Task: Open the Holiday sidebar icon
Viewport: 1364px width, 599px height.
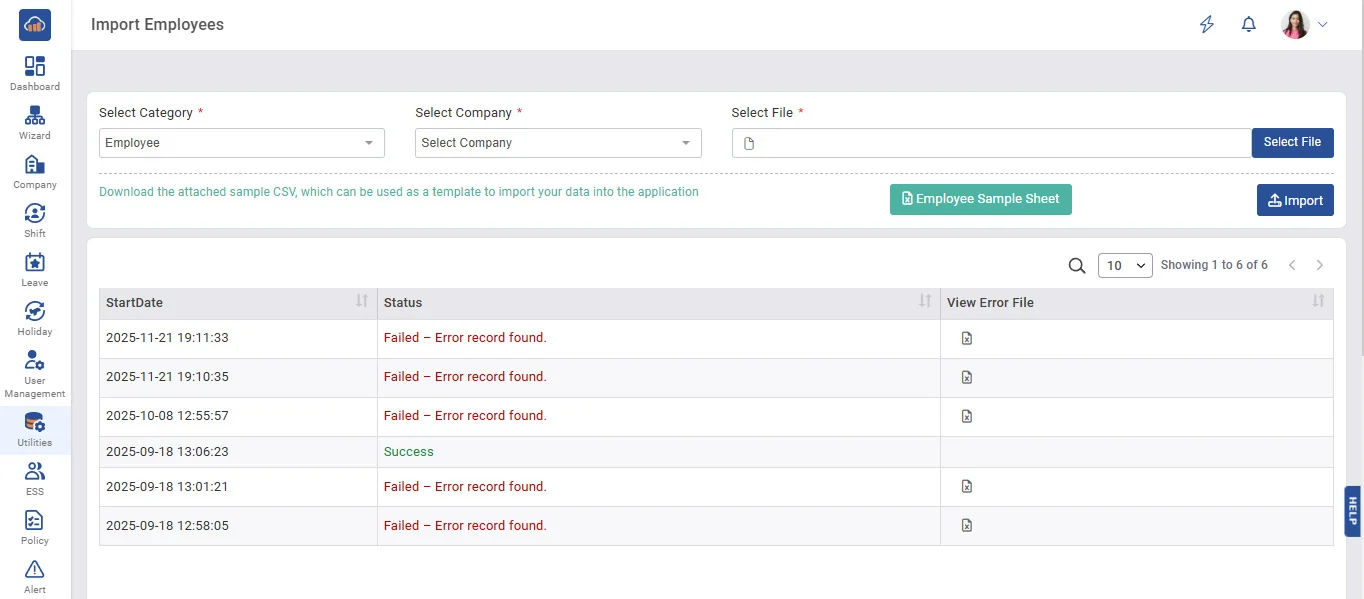Action: click(x=35, y=318)
